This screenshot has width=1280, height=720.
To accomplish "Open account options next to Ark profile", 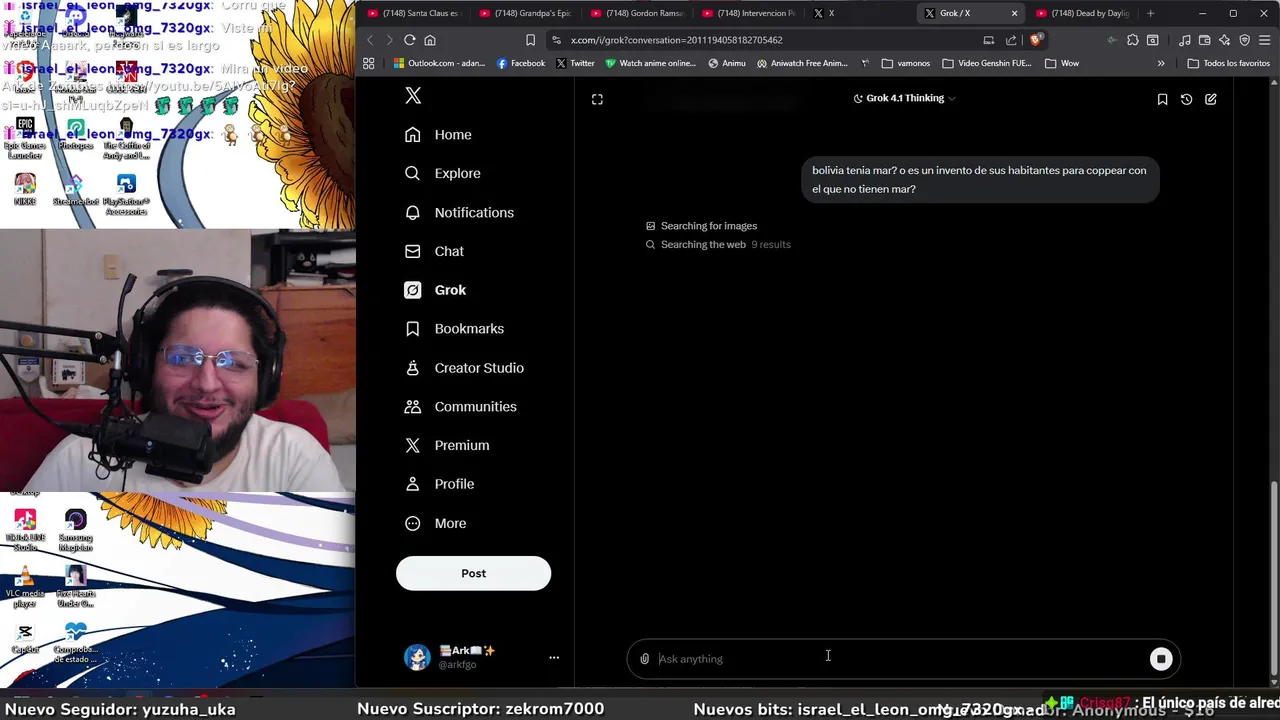I will pos(554,657).
